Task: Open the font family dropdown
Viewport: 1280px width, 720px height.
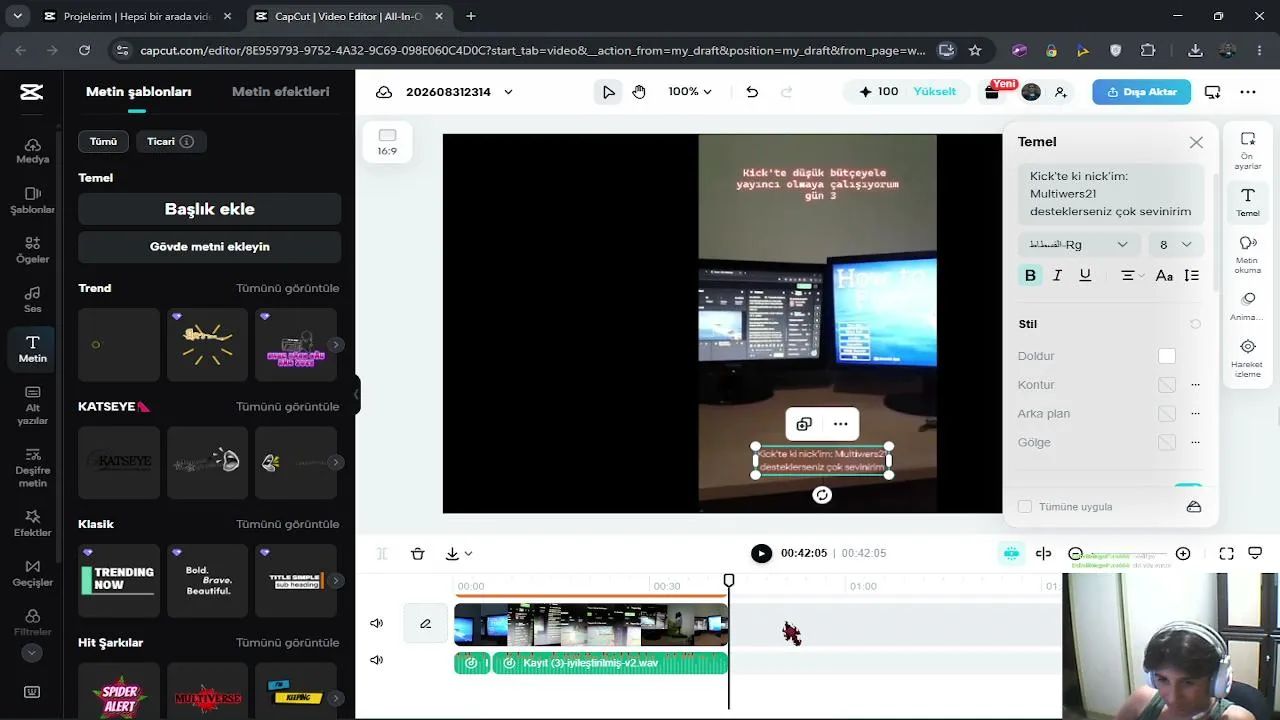Action: point(1080,245)
